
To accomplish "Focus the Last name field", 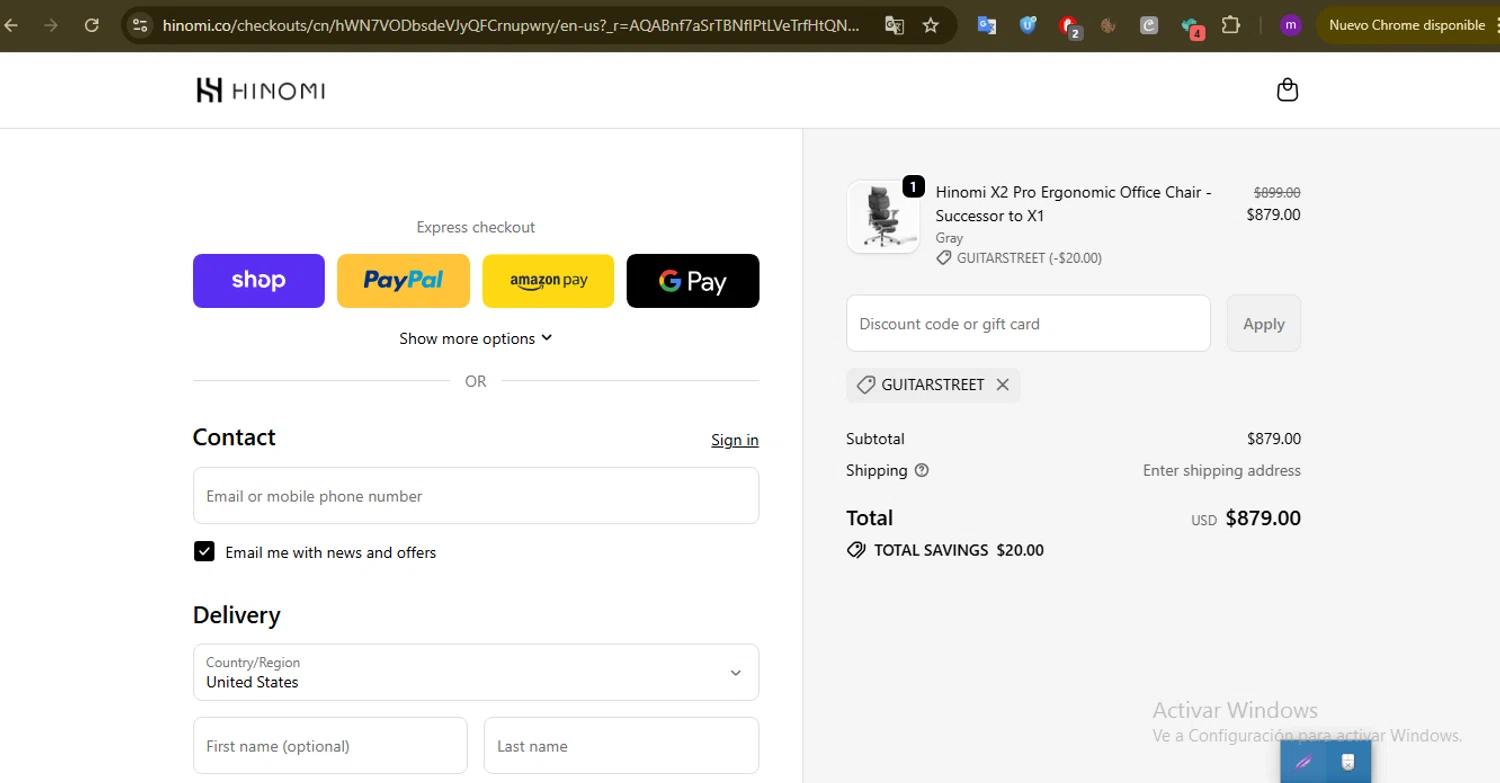I will click(x=621, y=746).
